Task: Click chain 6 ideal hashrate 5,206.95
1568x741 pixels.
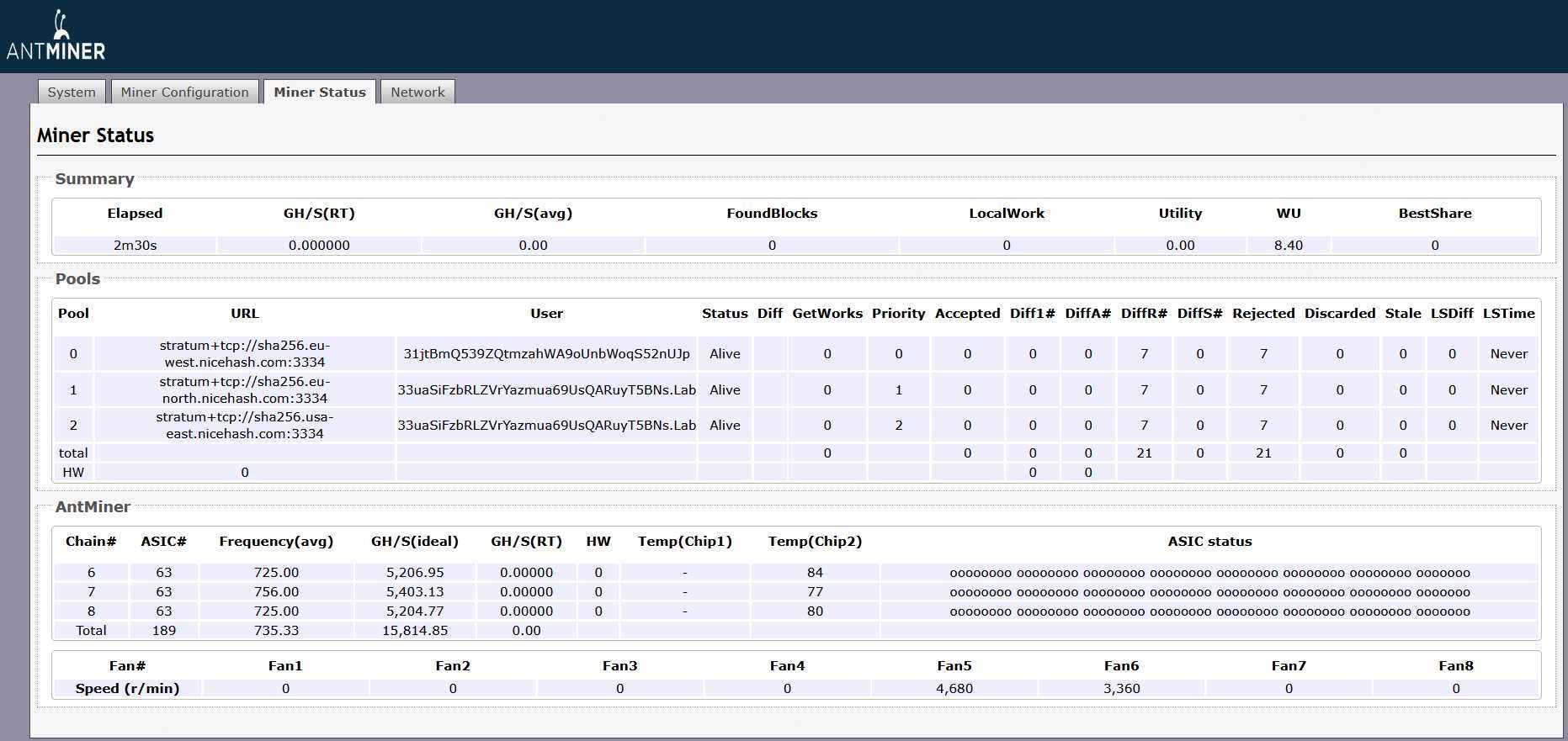Action: point(415,573)
